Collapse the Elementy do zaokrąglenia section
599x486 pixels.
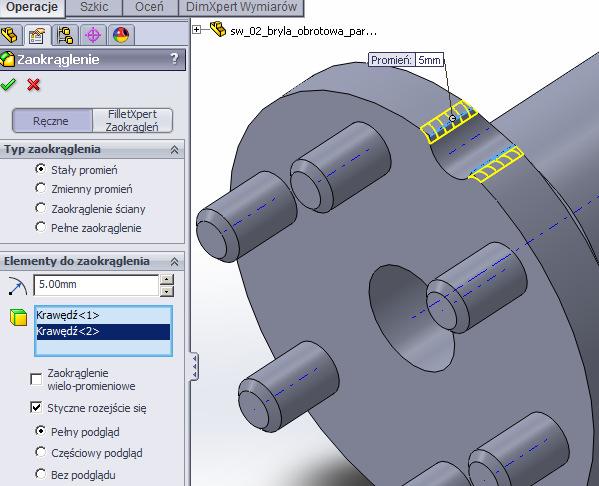pos(175,262)
